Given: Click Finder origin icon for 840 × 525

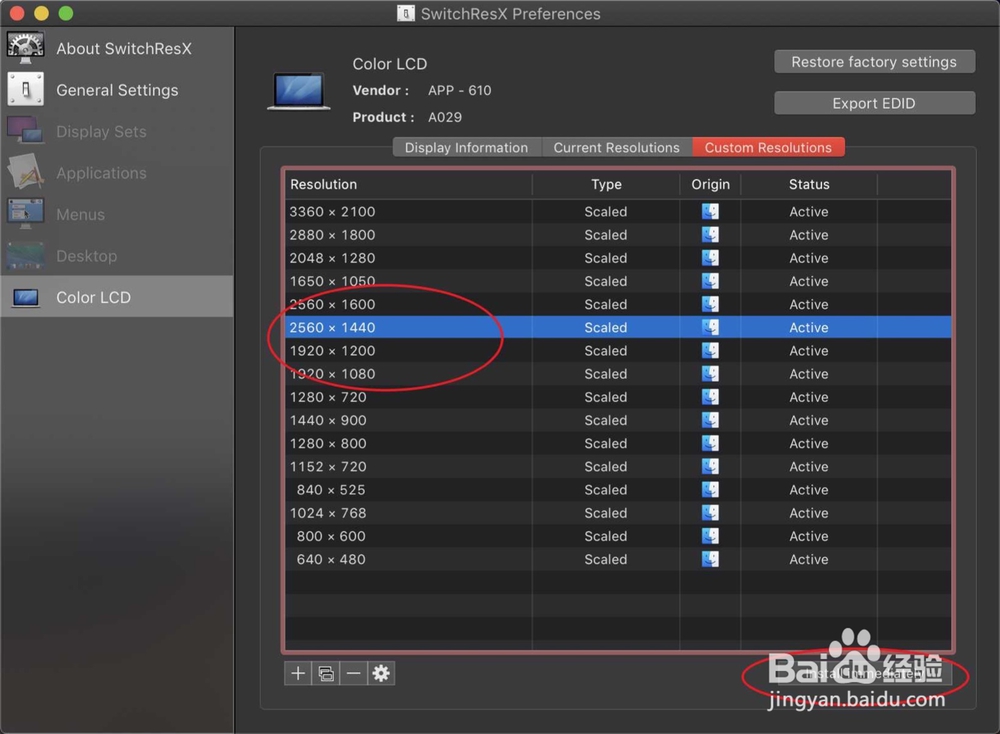Looking at the screenshot, I should (710, 489).
